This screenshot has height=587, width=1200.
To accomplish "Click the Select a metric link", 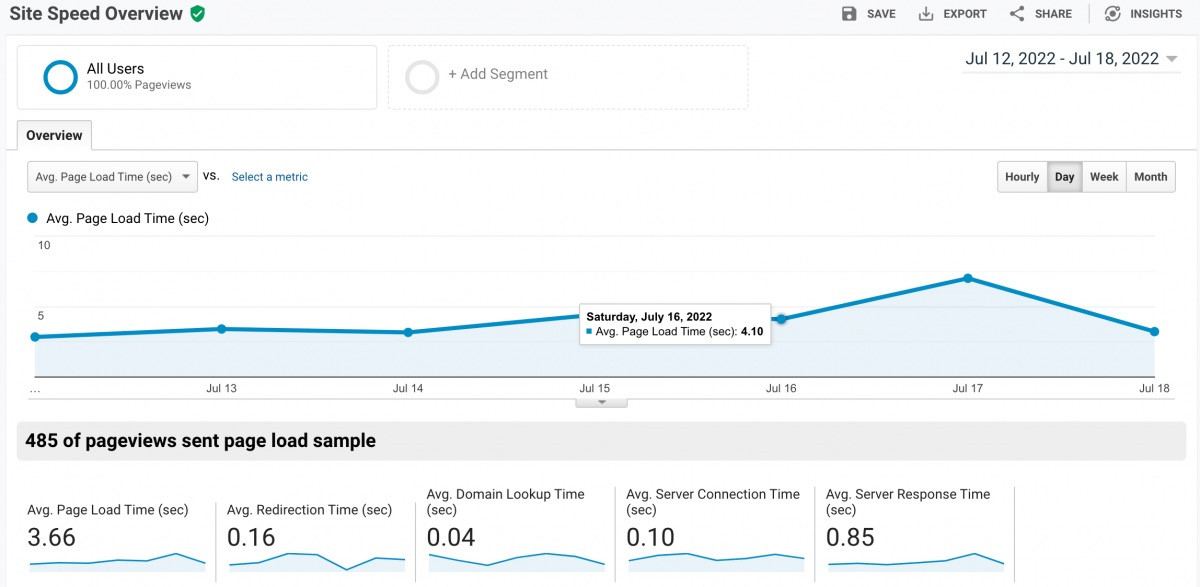I will click(x=269, y=176).
